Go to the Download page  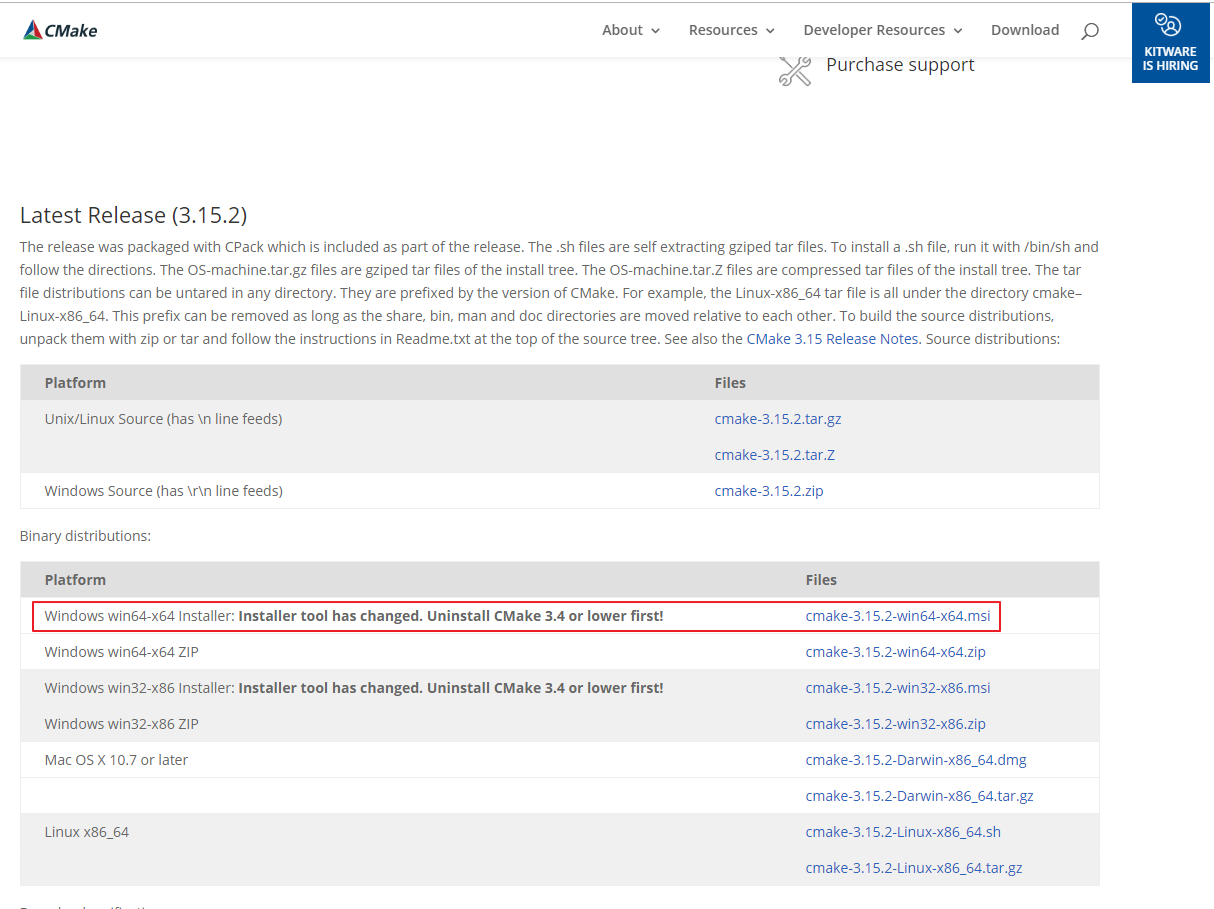point(1025,30)
